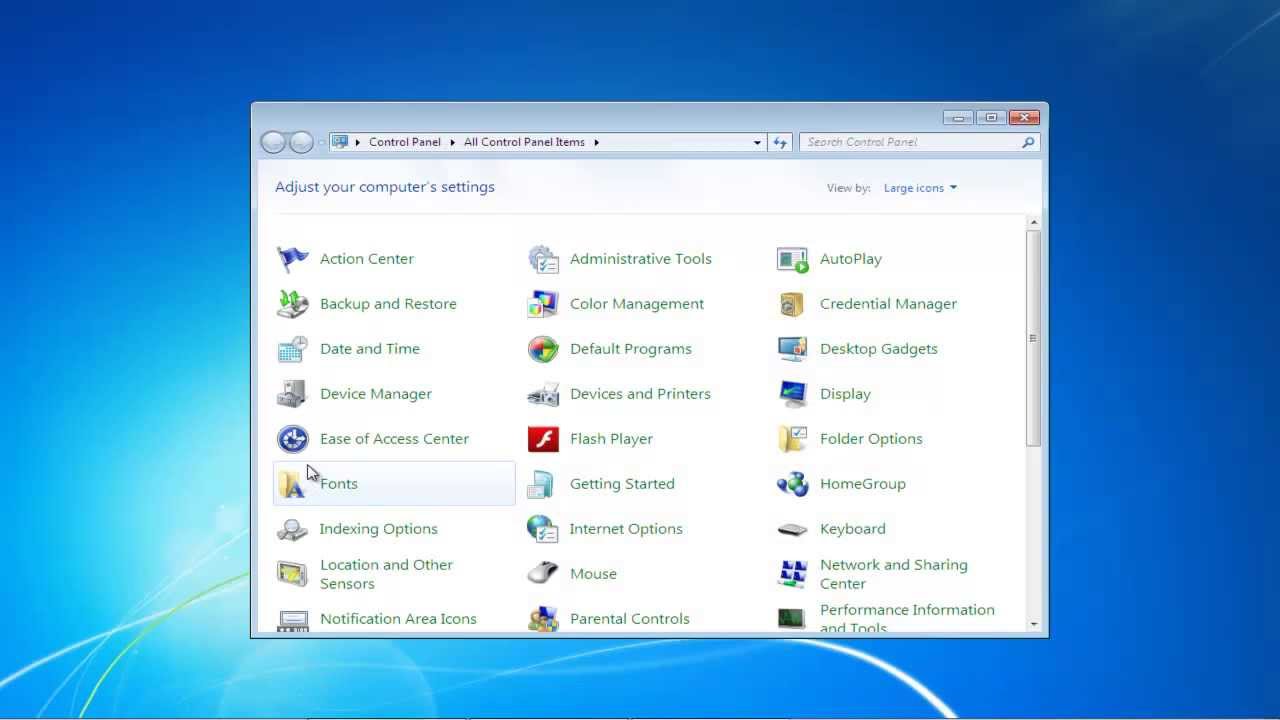The image size is (1280, 720).
Task: Open the Administrative Tools gear icon
Action: click(543, 259)
